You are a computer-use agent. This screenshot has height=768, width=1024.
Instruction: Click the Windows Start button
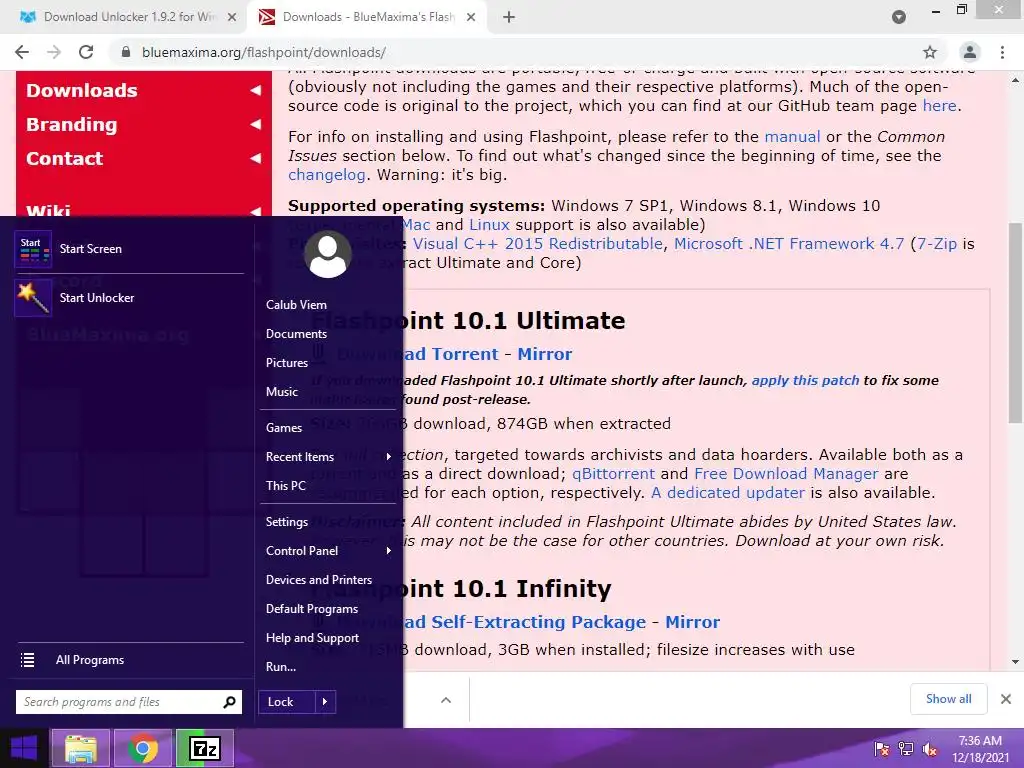pos(24,748)
